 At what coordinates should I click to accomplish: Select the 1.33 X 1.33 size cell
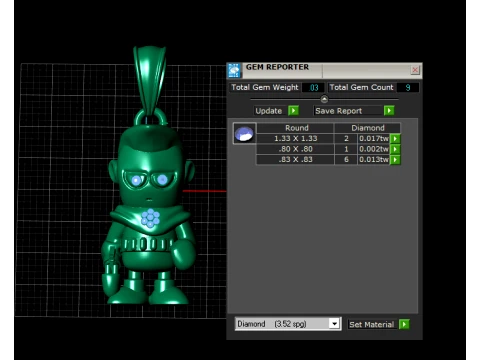point(295,139)
